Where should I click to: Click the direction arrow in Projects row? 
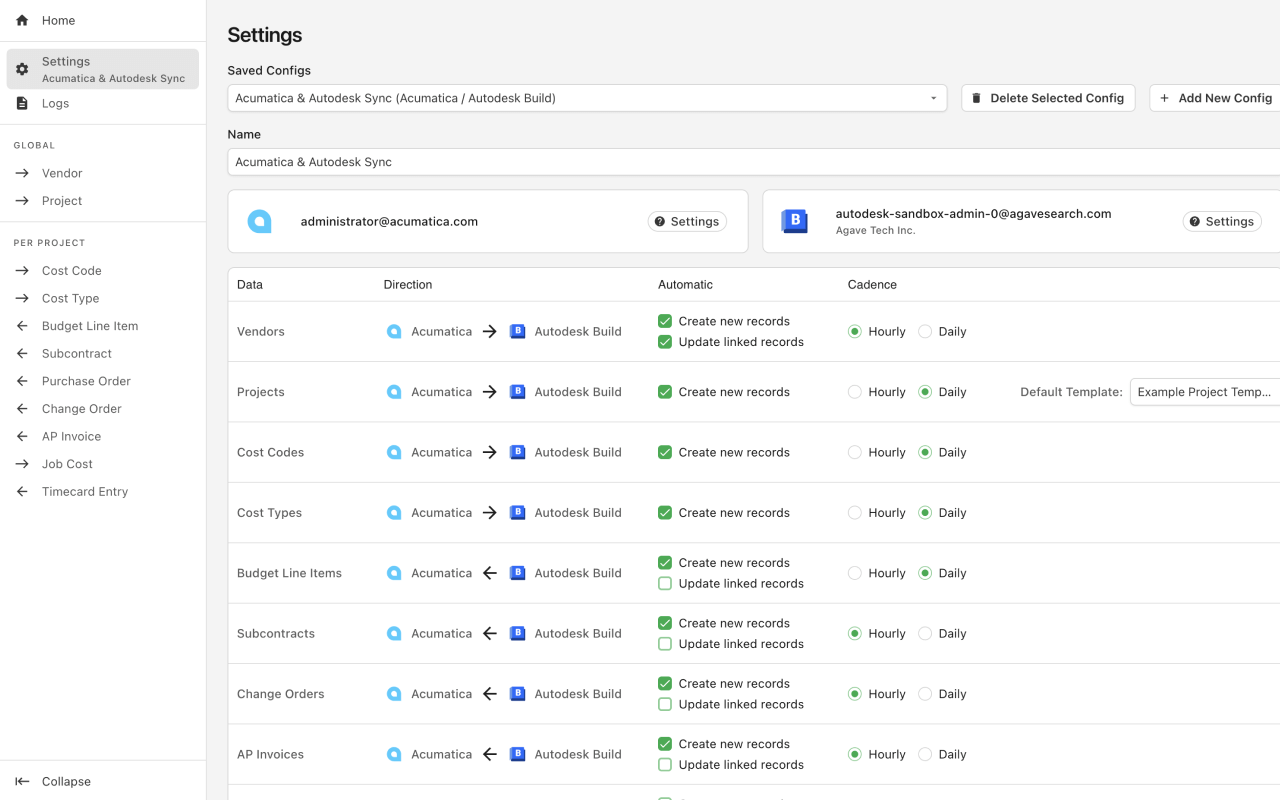tap(490, 392)
